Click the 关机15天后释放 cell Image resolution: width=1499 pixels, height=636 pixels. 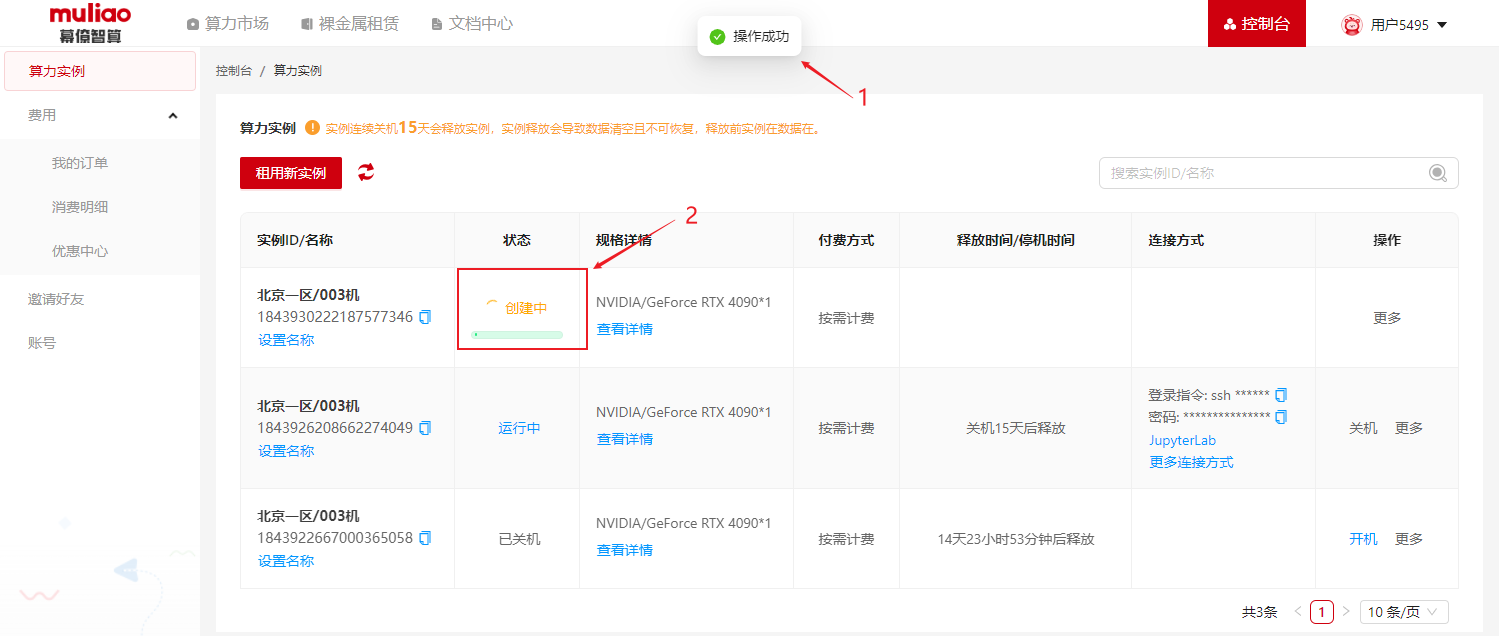pos(1016,428)
